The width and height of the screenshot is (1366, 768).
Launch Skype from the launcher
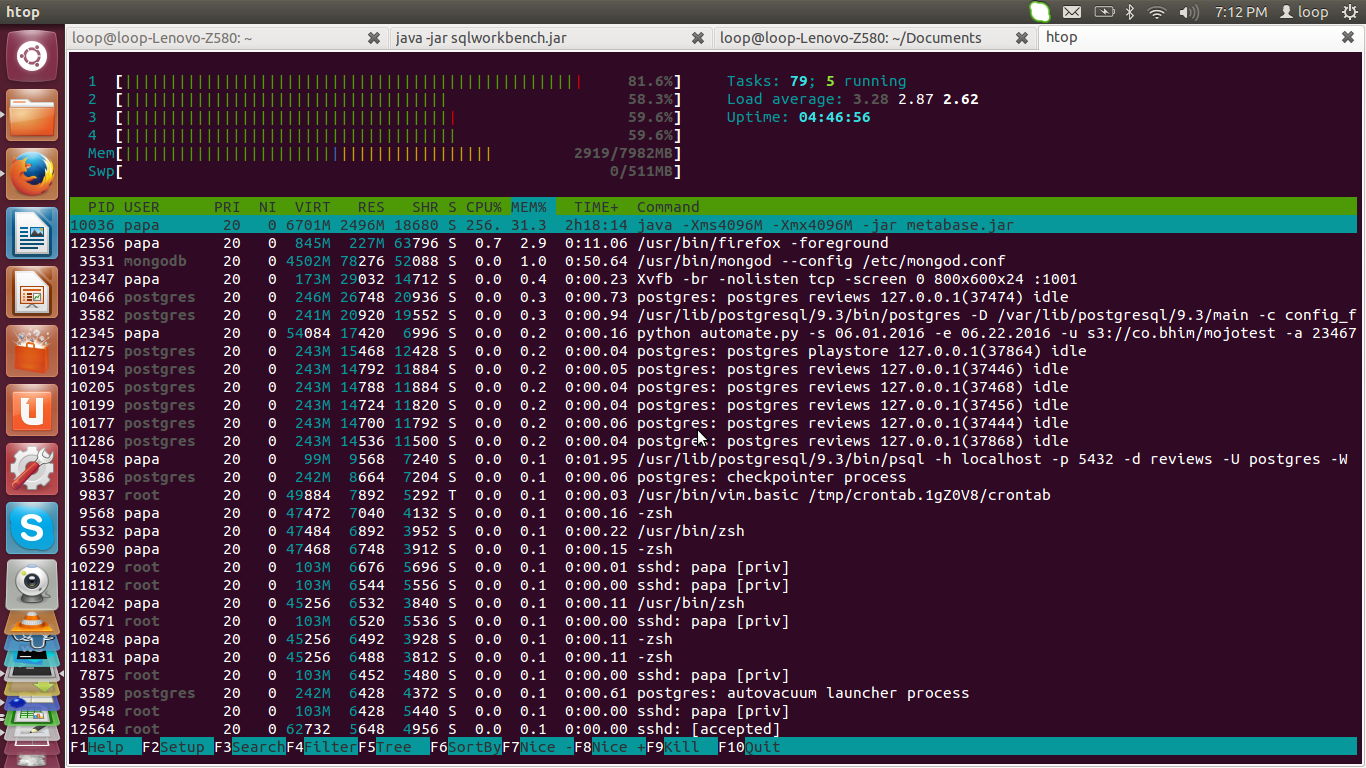click(32, 527)
